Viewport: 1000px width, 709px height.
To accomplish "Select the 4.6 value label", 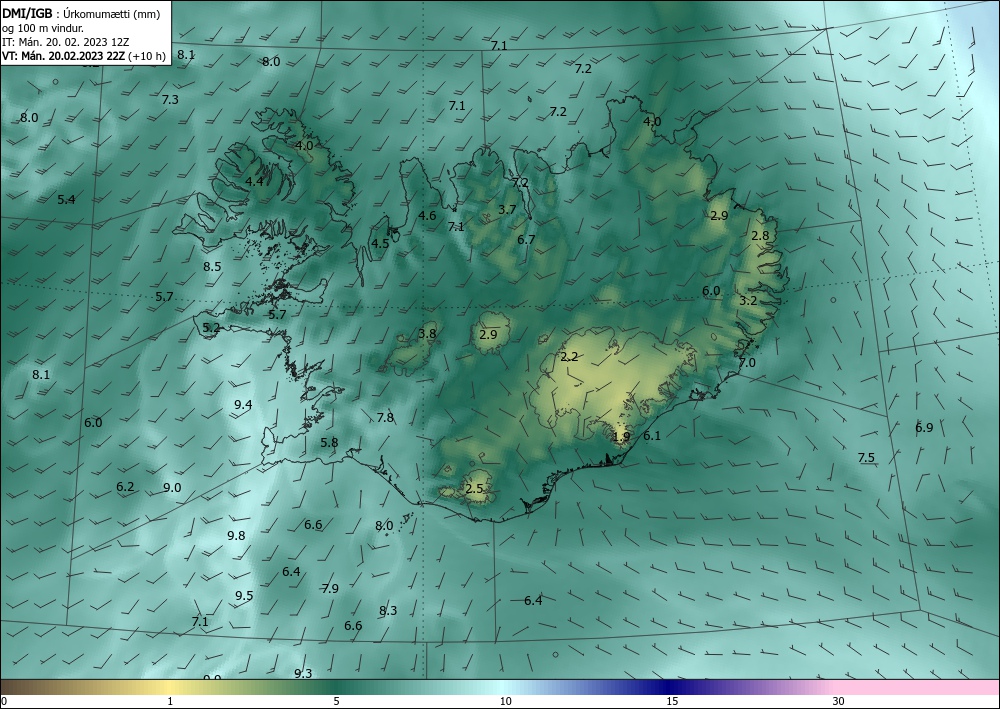I will [427, 216].
